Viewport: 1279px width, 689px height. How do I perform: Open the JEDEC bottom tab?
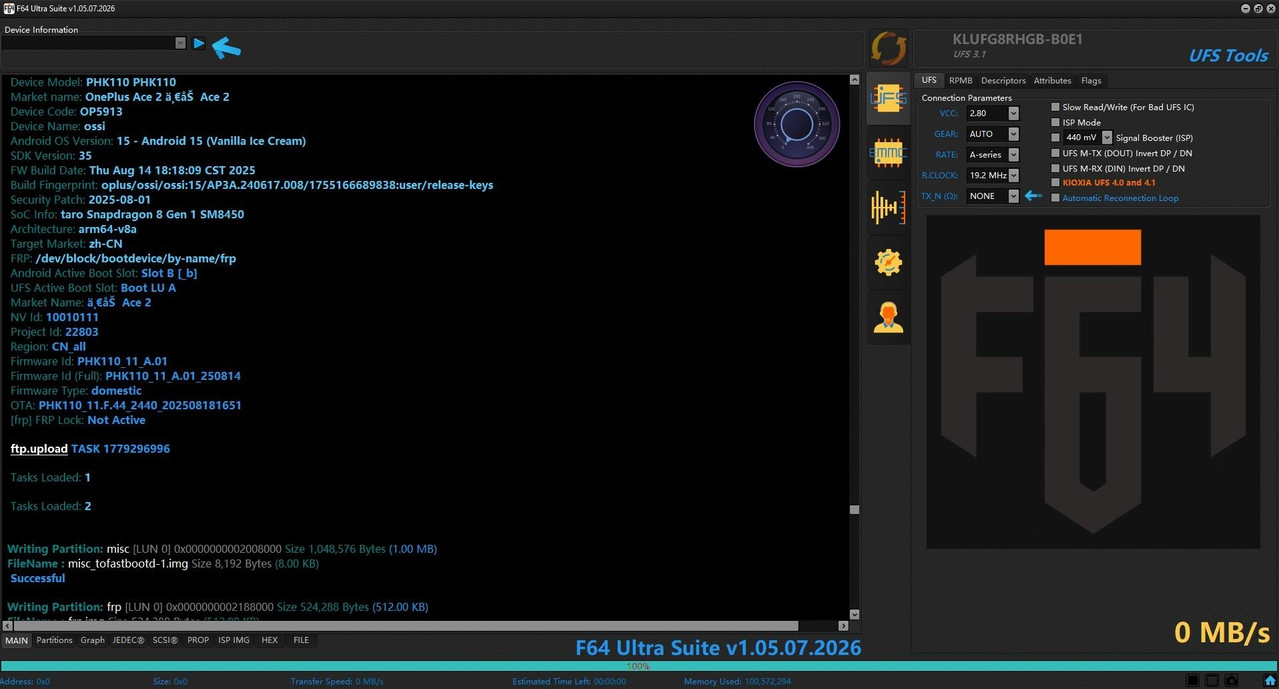coord(128,640)
